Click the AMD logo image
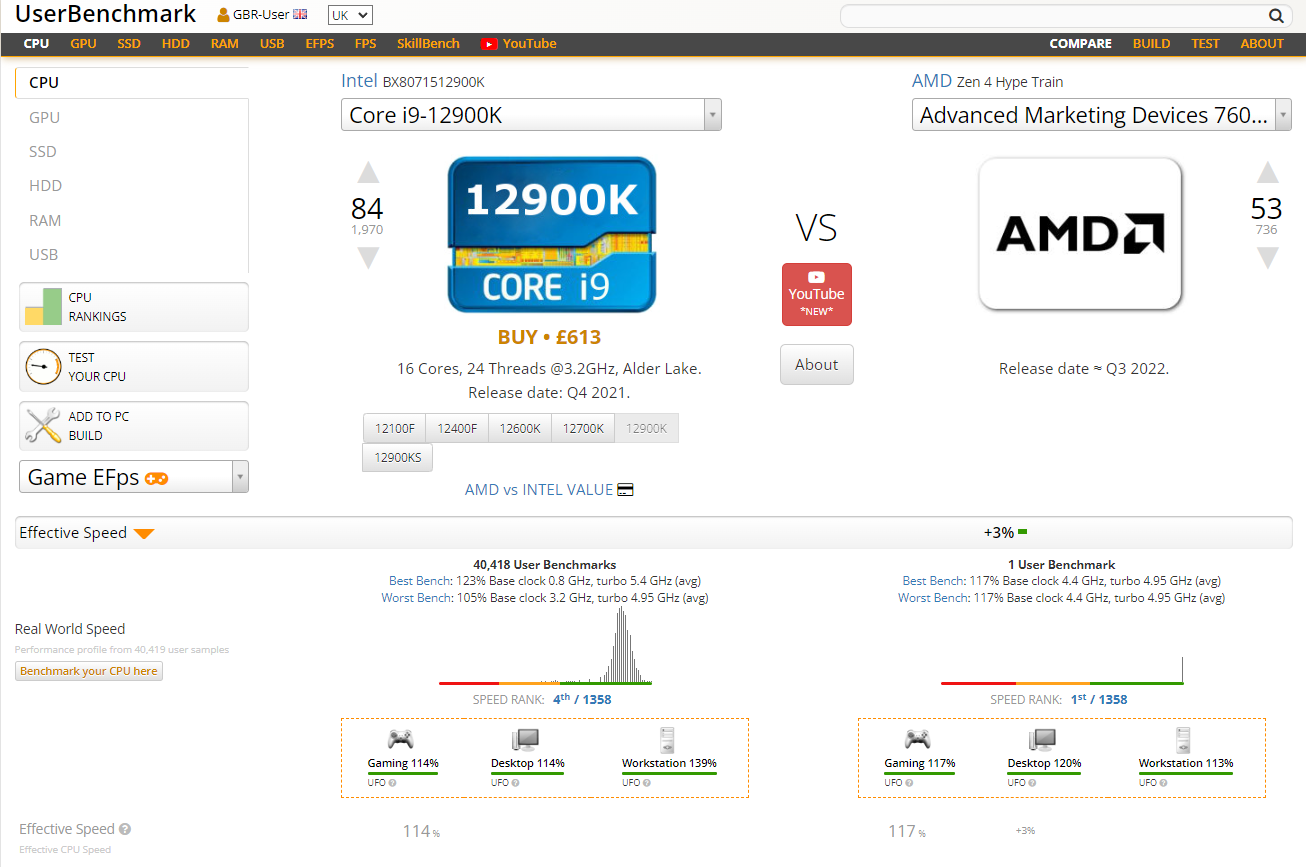 point(1080,233)
